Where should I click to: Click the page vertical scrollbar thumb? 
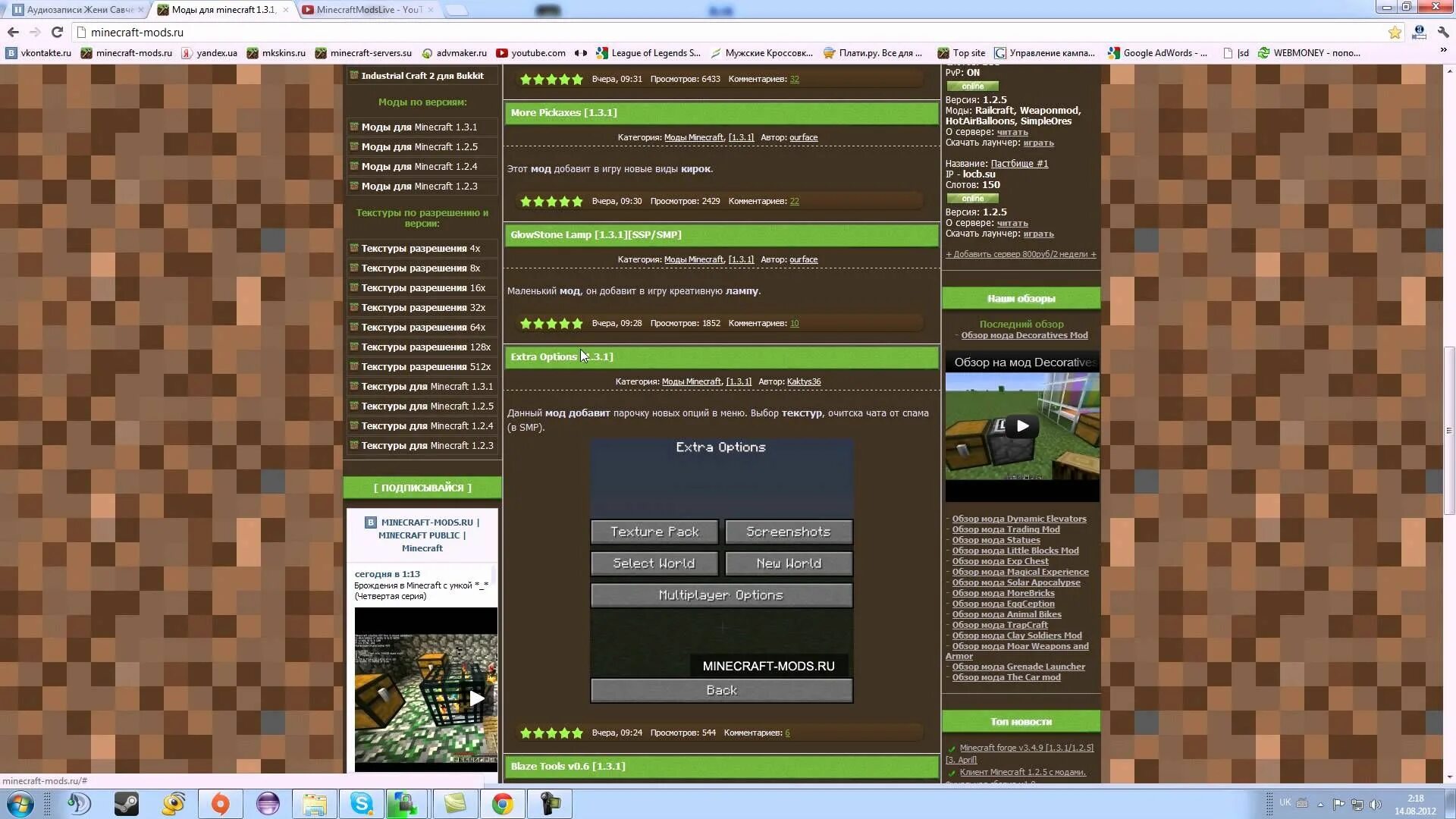click(1449, 430)
